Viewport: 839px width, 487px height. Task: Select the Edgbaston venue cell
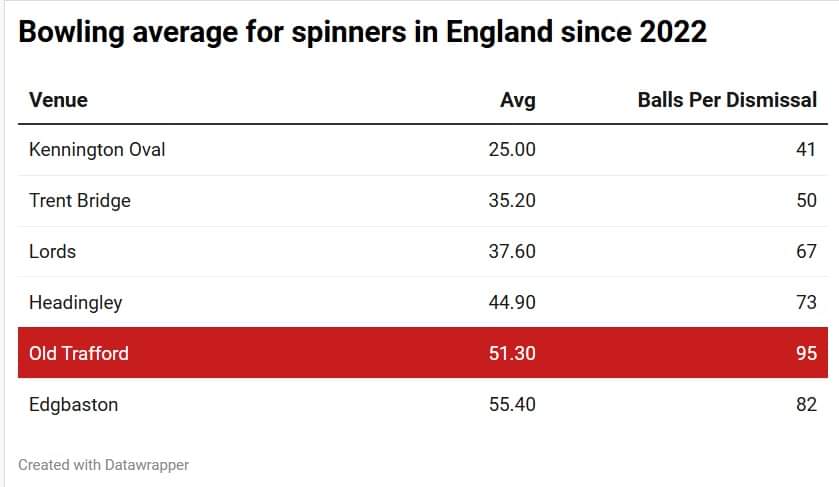coord(74,404)
